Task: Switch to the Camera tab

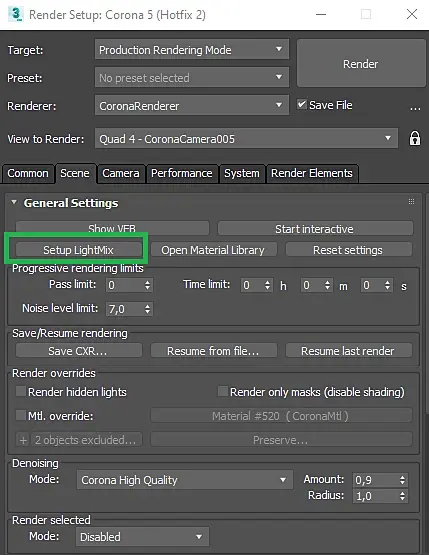Action: click(121, 173)
